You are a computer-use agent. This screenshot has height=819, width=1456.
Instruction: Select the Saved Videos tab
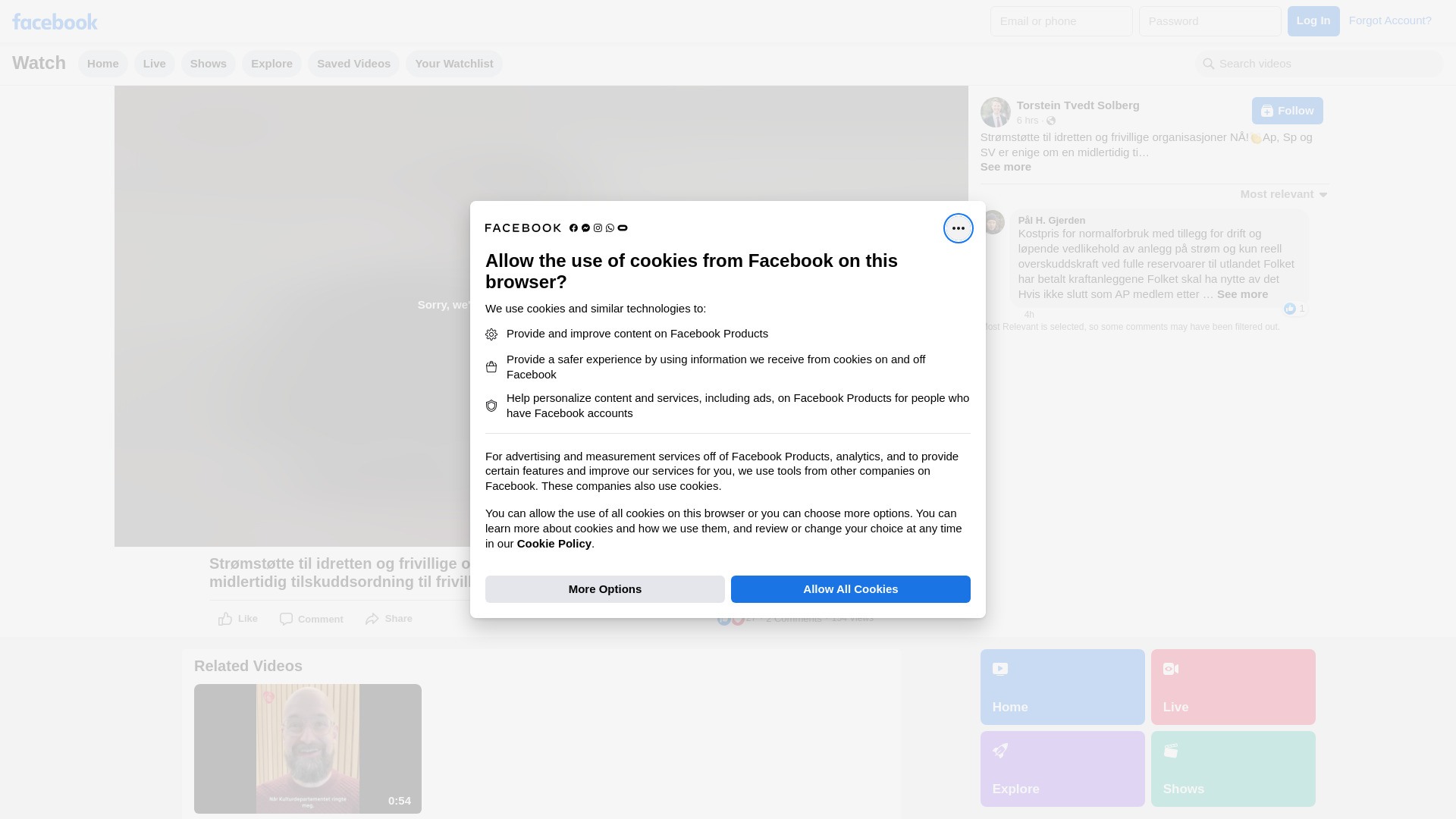click(x=353, y=64)
